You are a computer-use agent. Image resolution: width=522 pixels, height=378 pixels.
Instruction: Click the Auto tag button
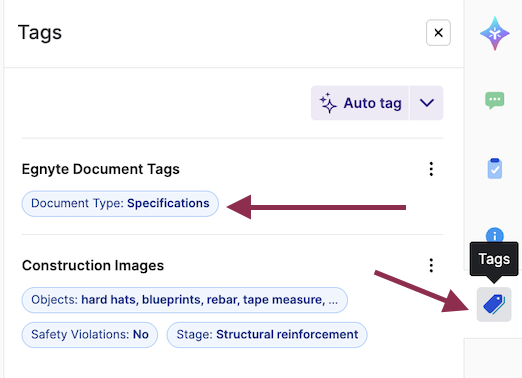pos(360,103)
